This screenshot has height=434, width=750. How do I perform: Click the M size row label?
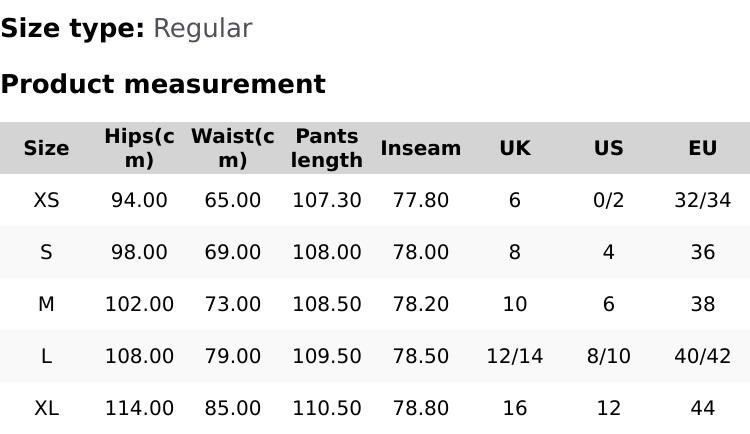tap(46, 304)
